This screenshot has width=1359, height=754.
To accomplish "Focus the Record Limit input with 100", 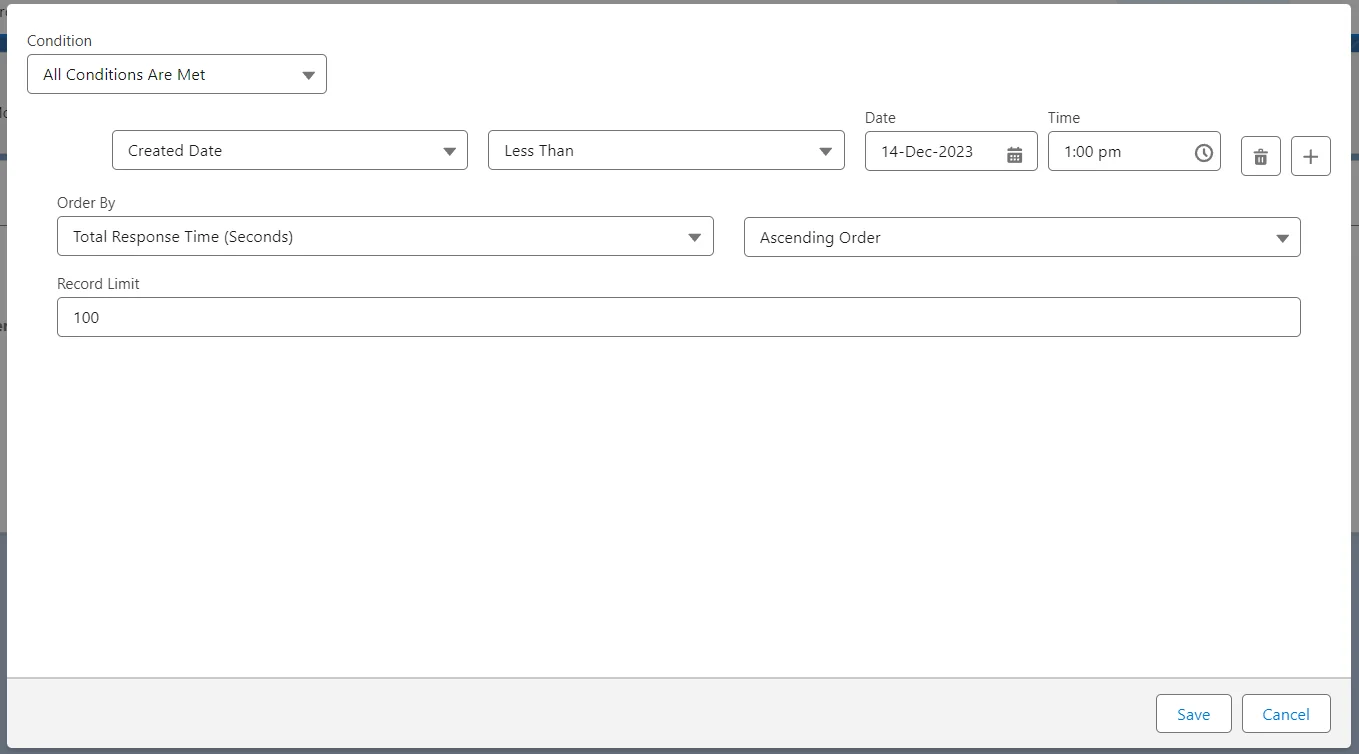I will tap(678, 317).
